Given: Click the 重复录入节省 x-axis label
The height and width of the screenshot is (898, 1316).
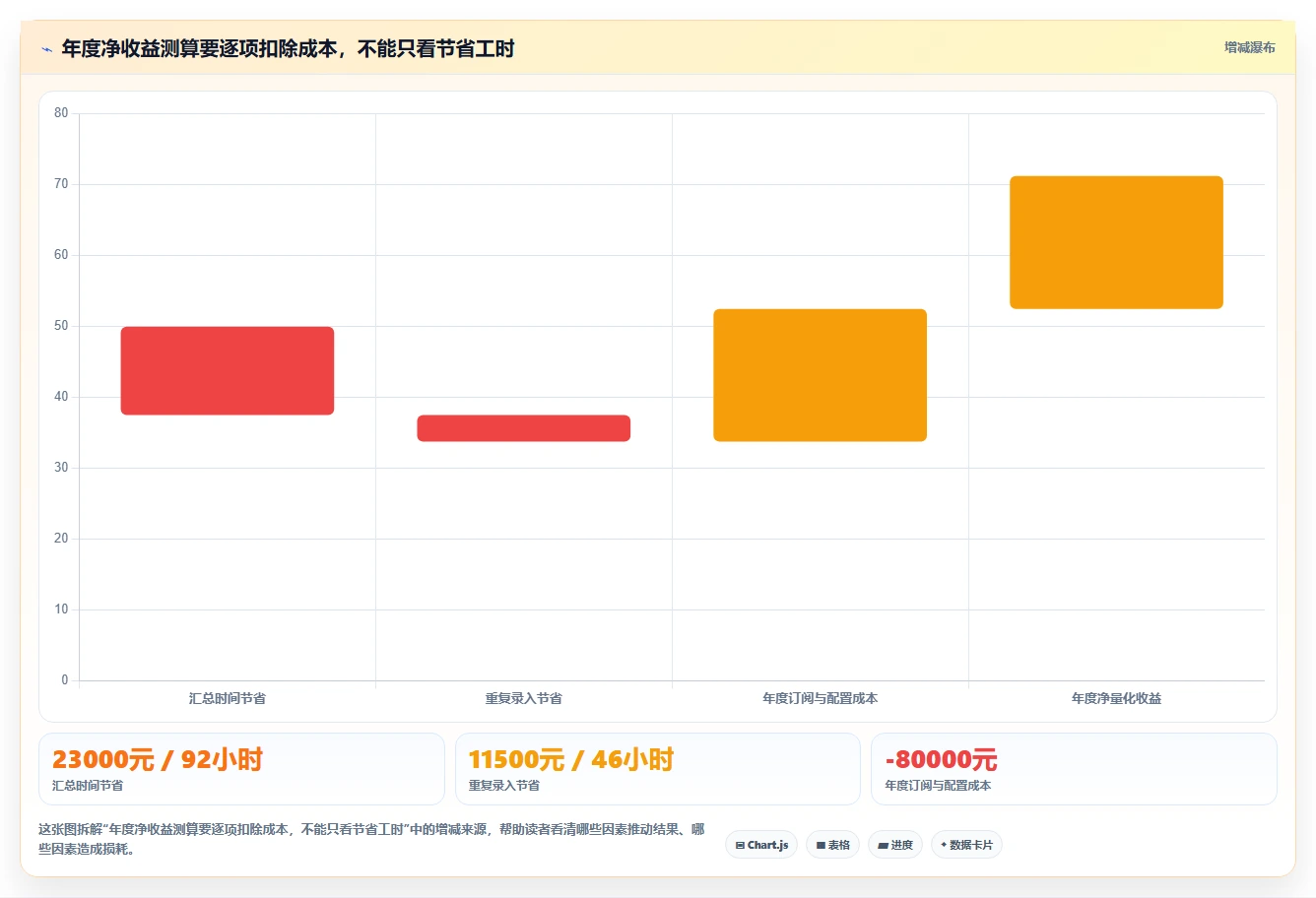Looking at the screenshot, I should click(x=524, y=698).
